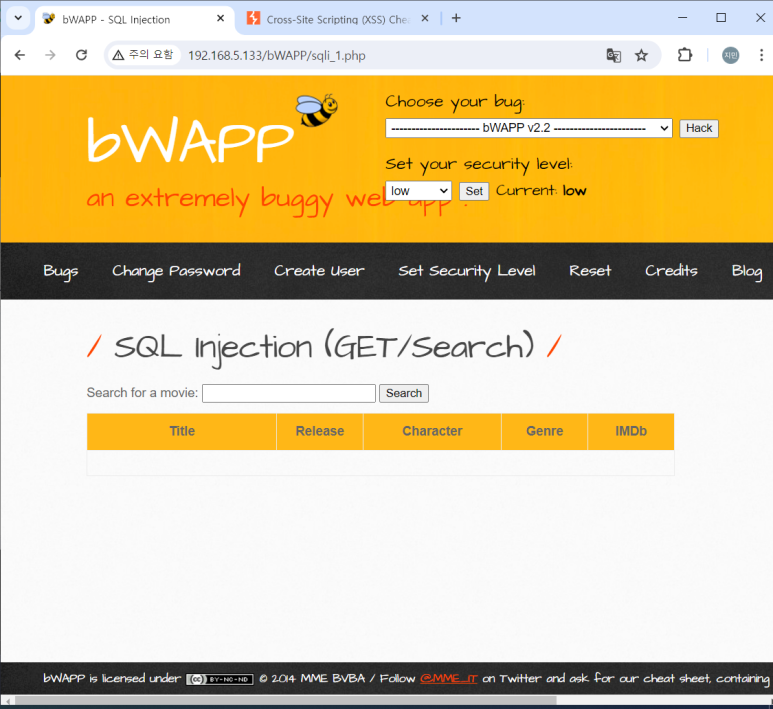Viewport: 773px width, 709px height.
Task: Click the Google Translate icon in address bar
Action: click(613, 55)
